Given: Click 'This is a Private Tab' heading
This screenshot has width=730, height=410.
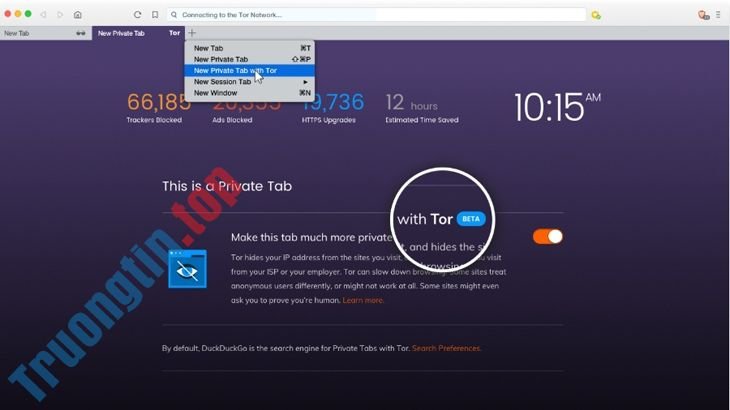Looking at the screenshot, I should (227, 186).
